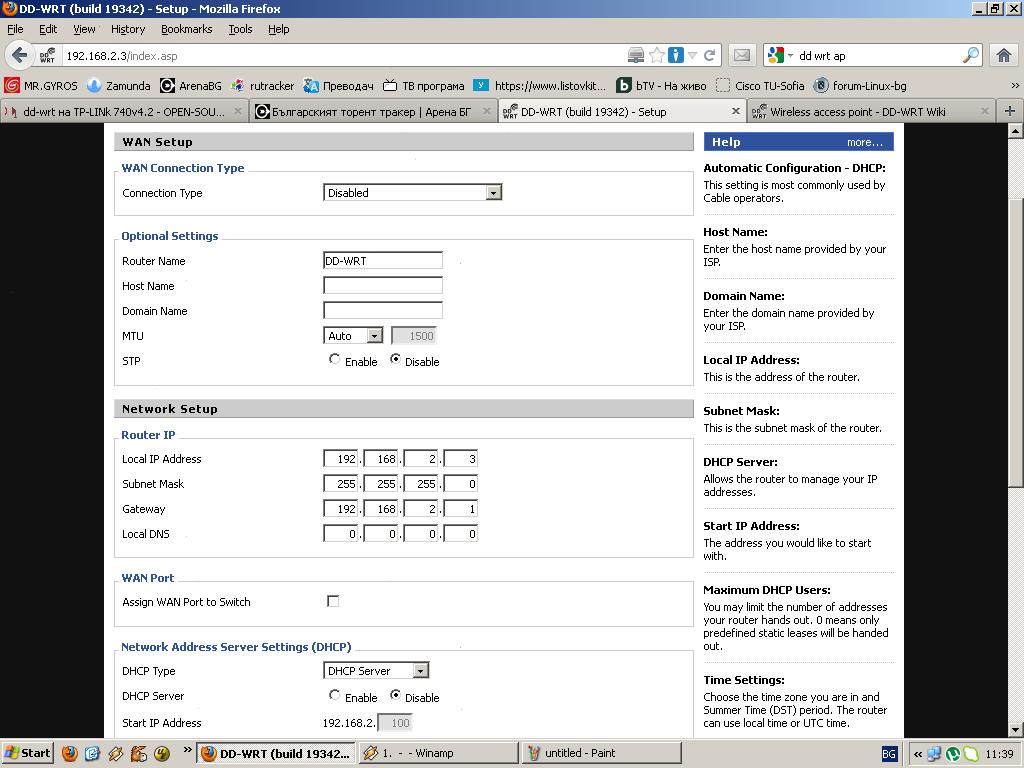This screenshot has width=1024, height=768.
Task: Click the vertical page scrollbar down arrow
Action: (1016, 729)
